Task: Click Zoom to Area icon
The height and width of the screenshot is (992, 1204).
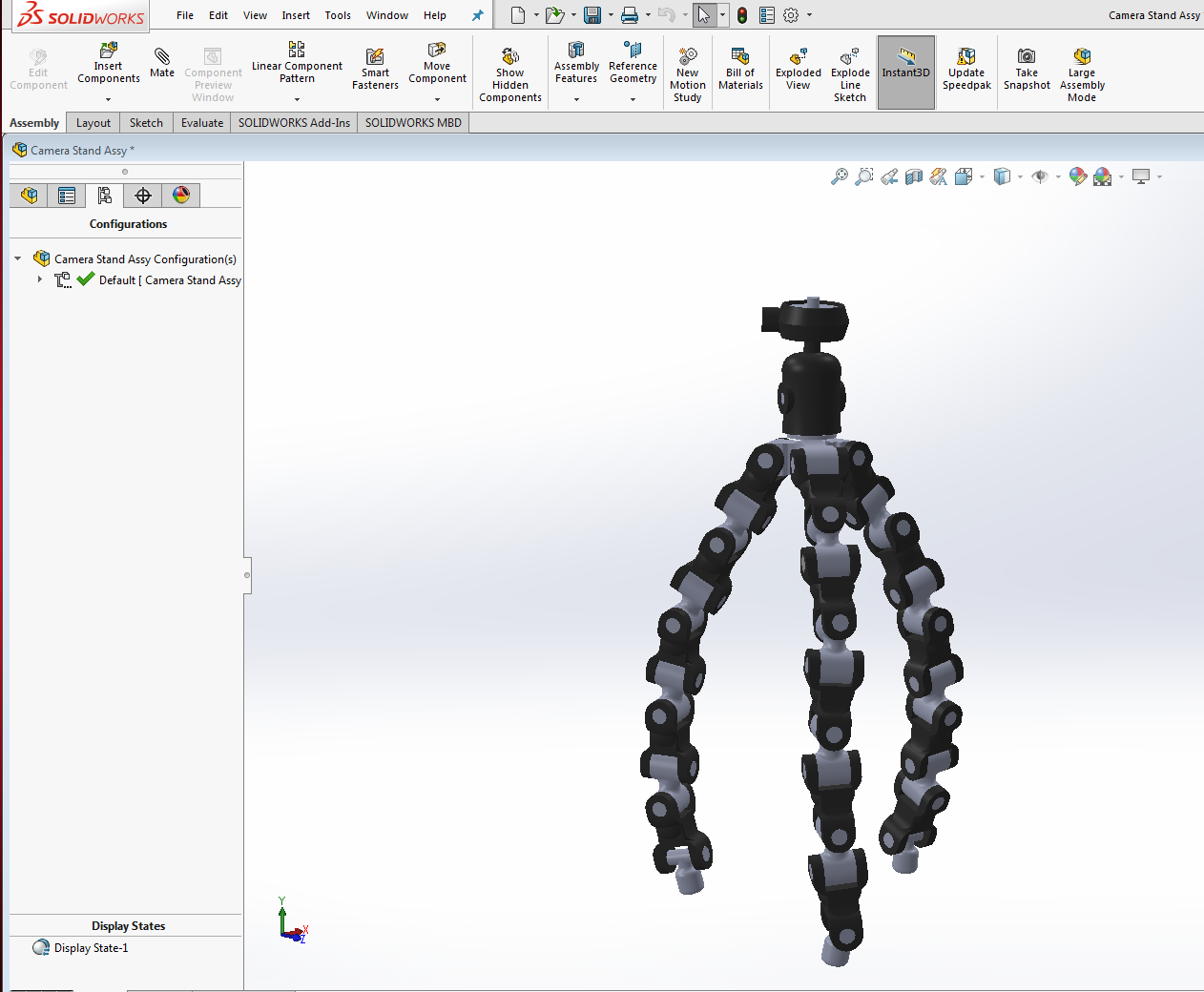Action: click(x=864, y=176)
